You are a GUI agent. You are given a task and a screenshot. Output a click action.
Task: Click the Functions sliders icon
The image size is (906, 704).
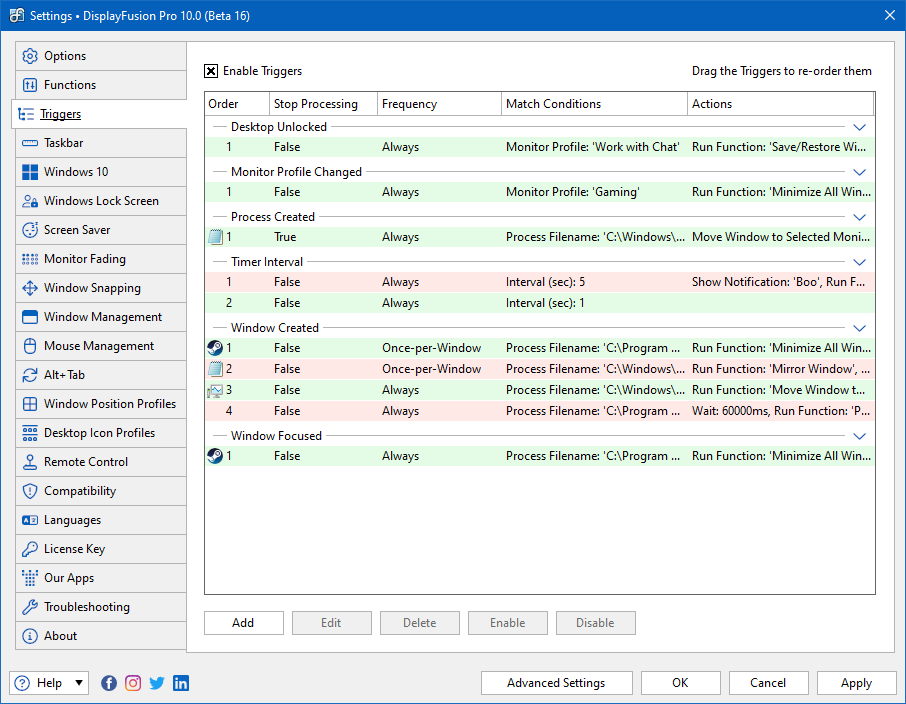pyautogui.click(x=29, y=85)
